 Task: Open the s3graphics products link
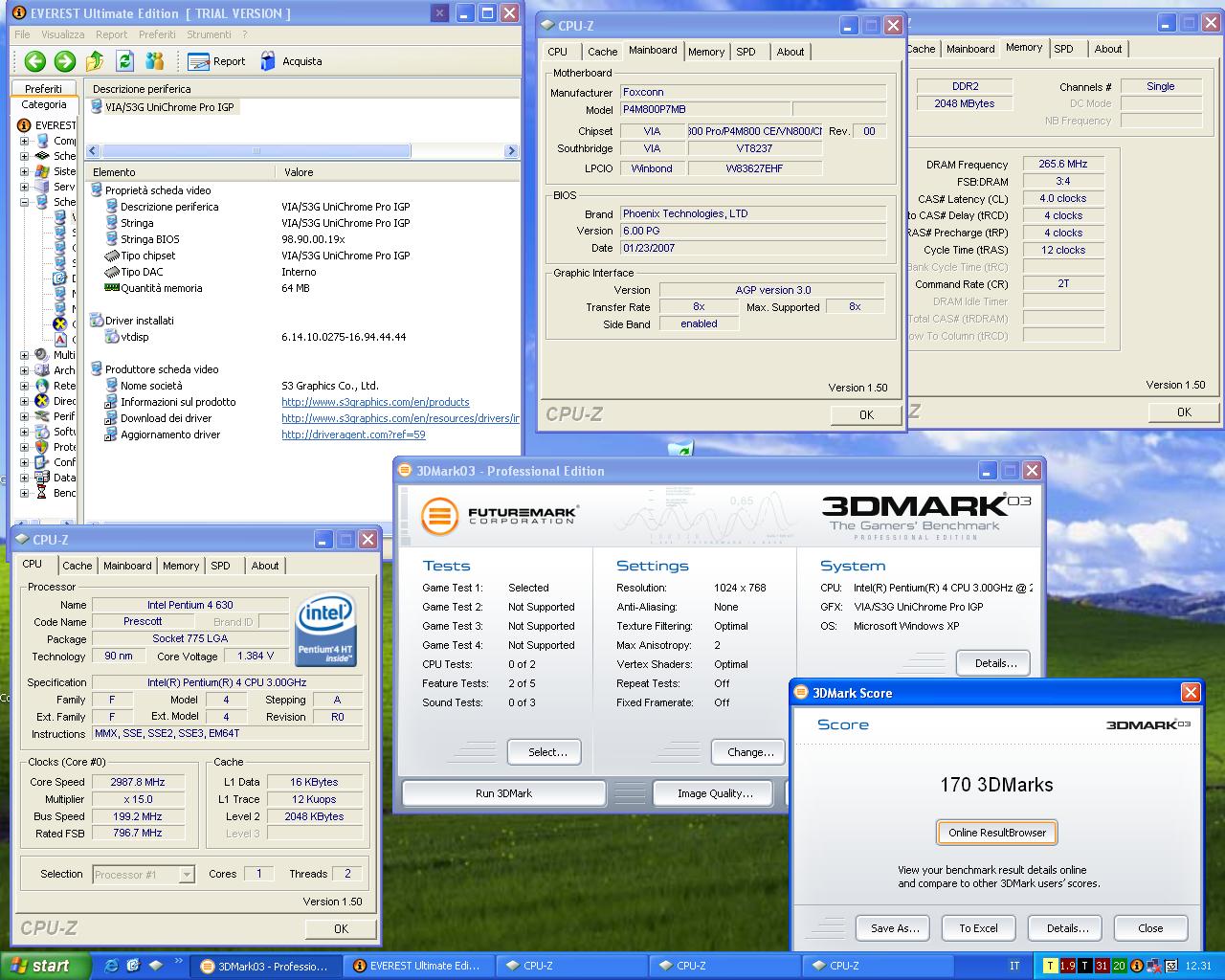click(x=375, y=402)
